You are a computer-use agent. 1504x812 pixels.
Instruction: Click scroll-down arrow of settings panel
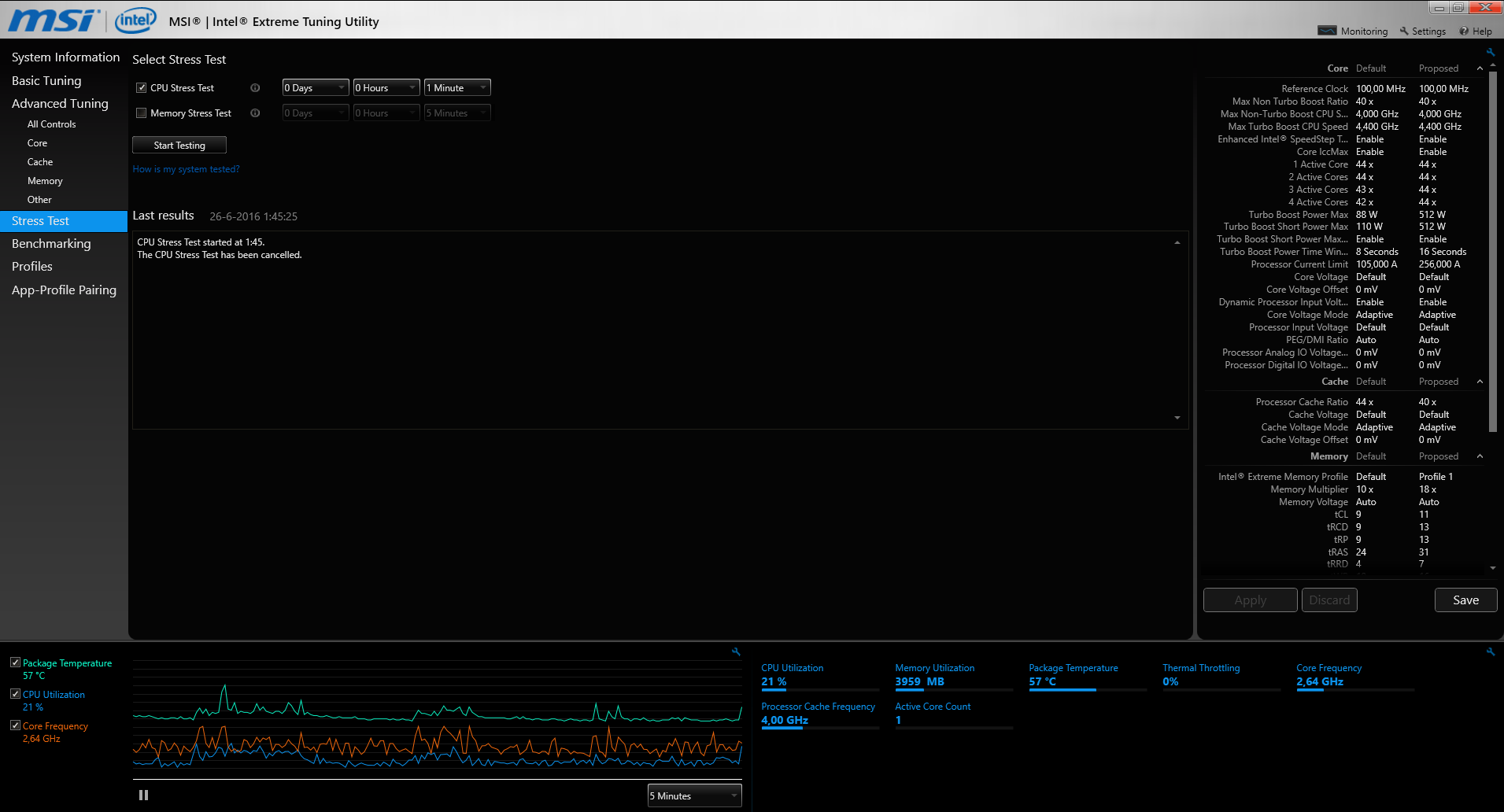coord(1493,568)
